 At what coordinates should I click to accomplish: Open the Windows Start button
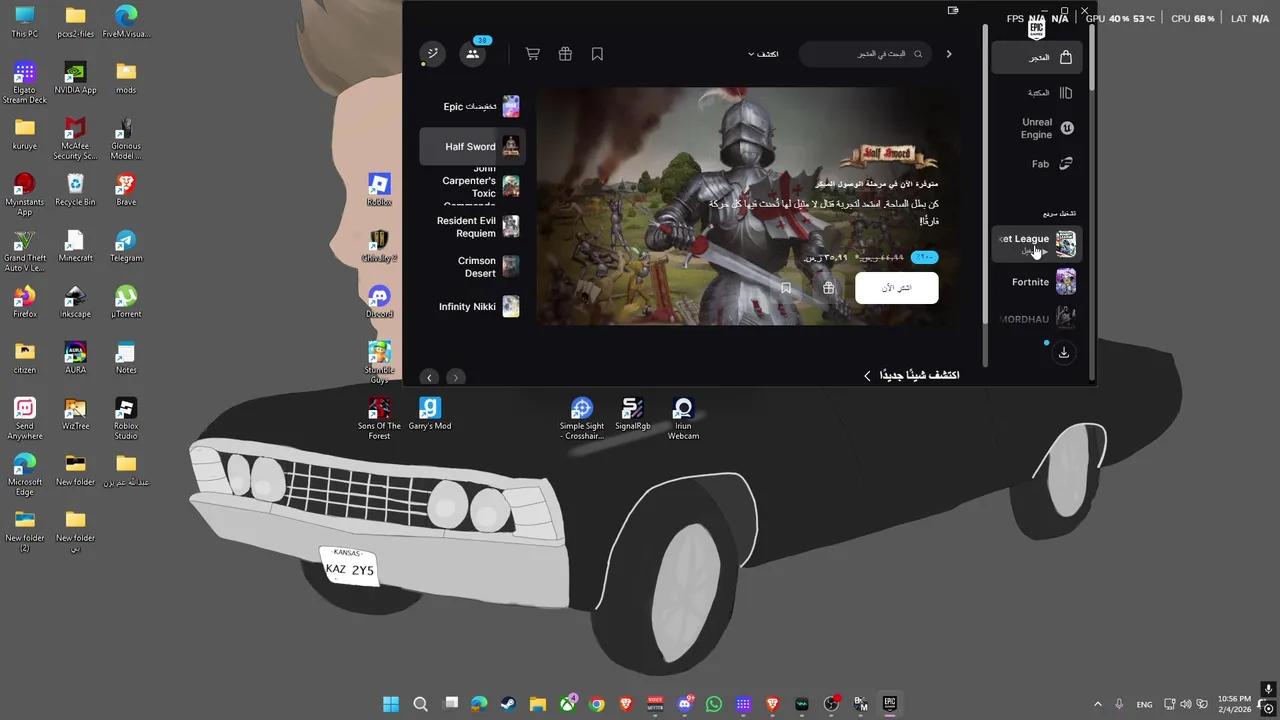[x=391, y=704]
